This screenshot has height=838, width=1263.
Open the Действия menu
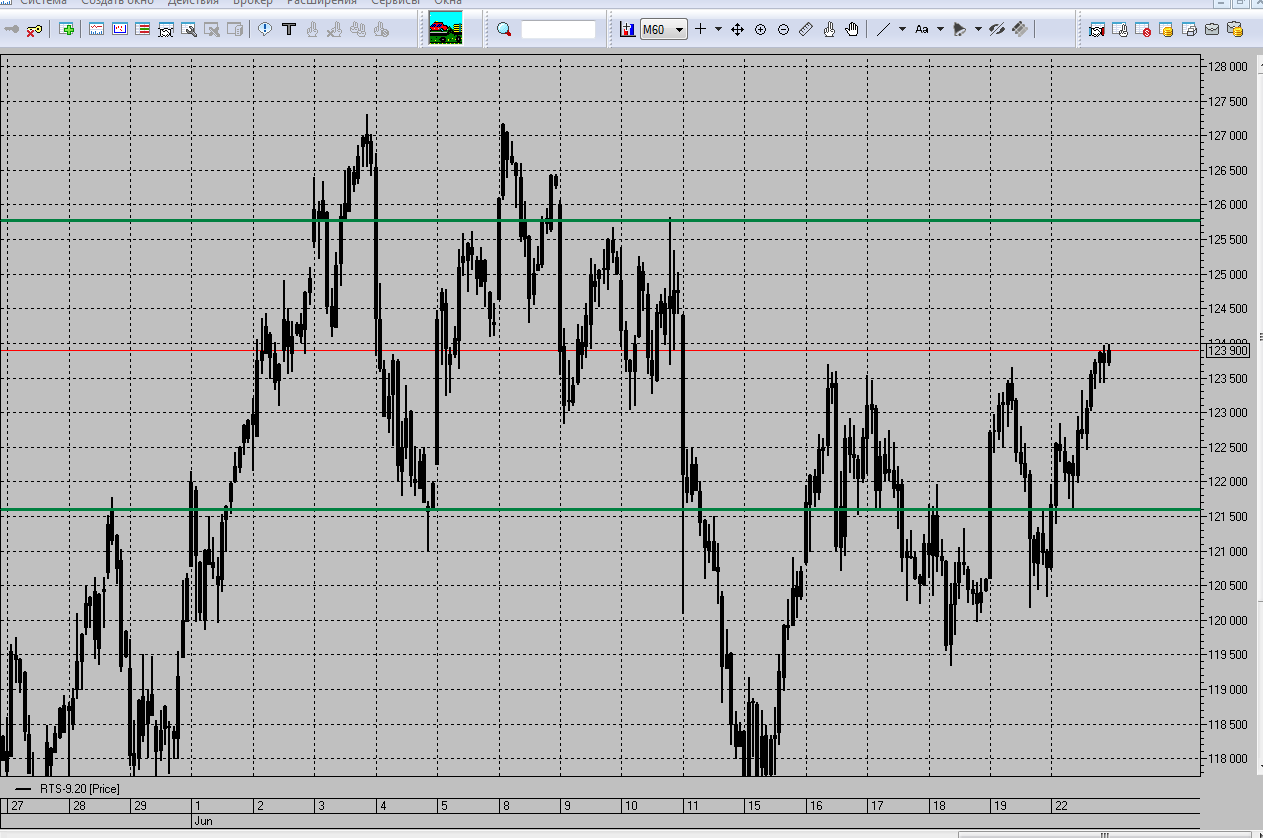click(x=194, y=3)
